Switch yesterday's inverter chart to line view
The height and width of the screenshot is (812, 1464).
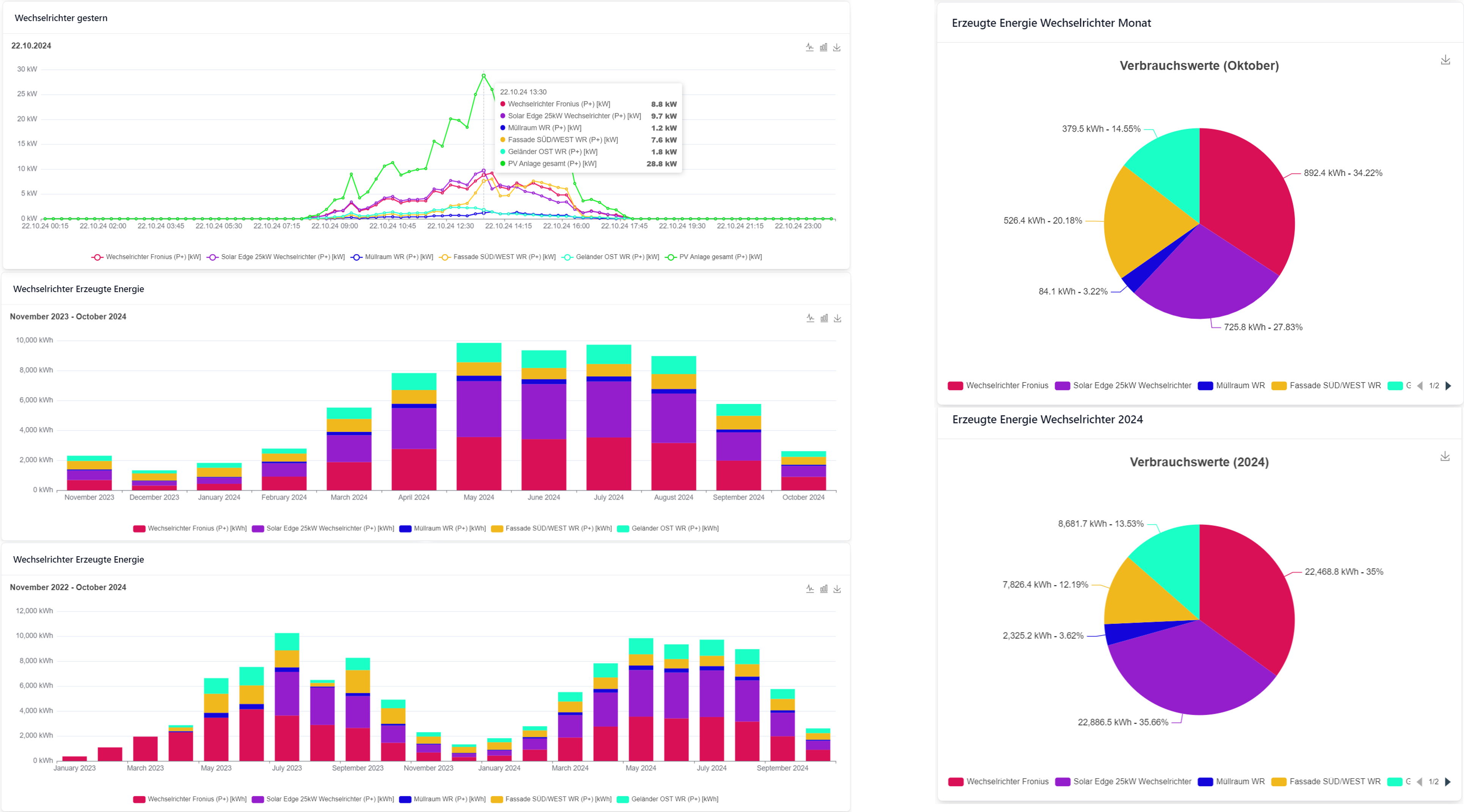pyautogui.click(x=809, y=47)
